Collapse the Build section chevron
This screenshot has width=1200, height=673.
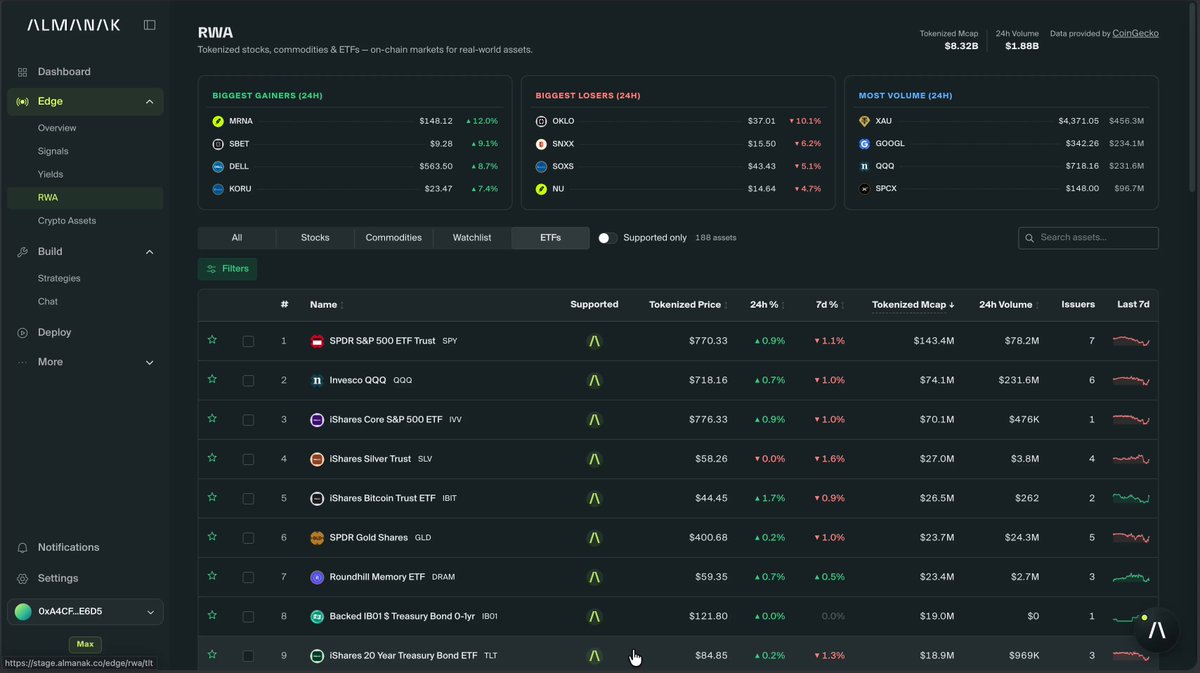click(x=150, y=252)
